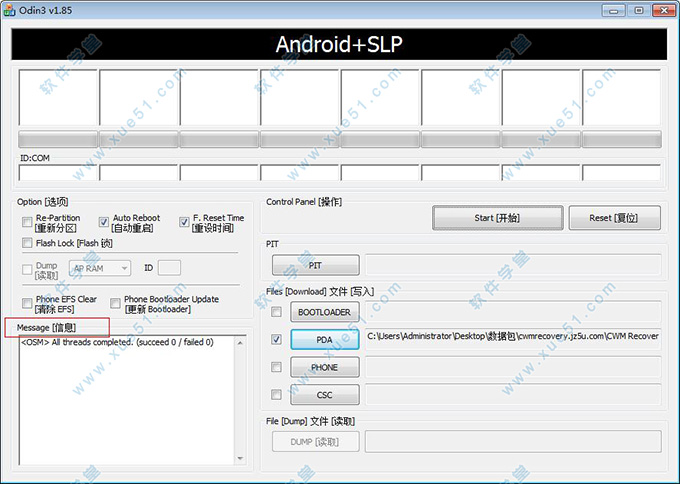The image size is (680, 484).
Task: Uncheck F. Reset Time option
Action: coord(184,220)
